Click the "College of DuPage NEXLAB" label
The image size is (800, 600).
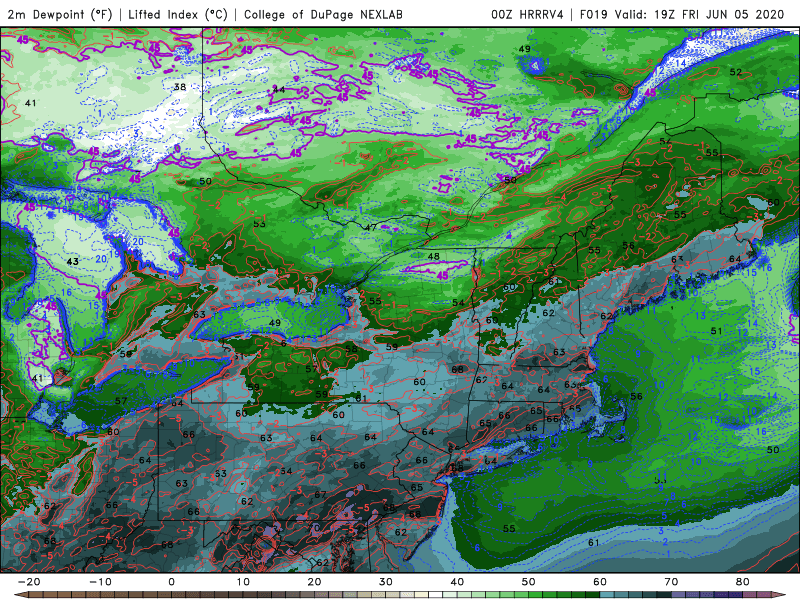point(323,14)
